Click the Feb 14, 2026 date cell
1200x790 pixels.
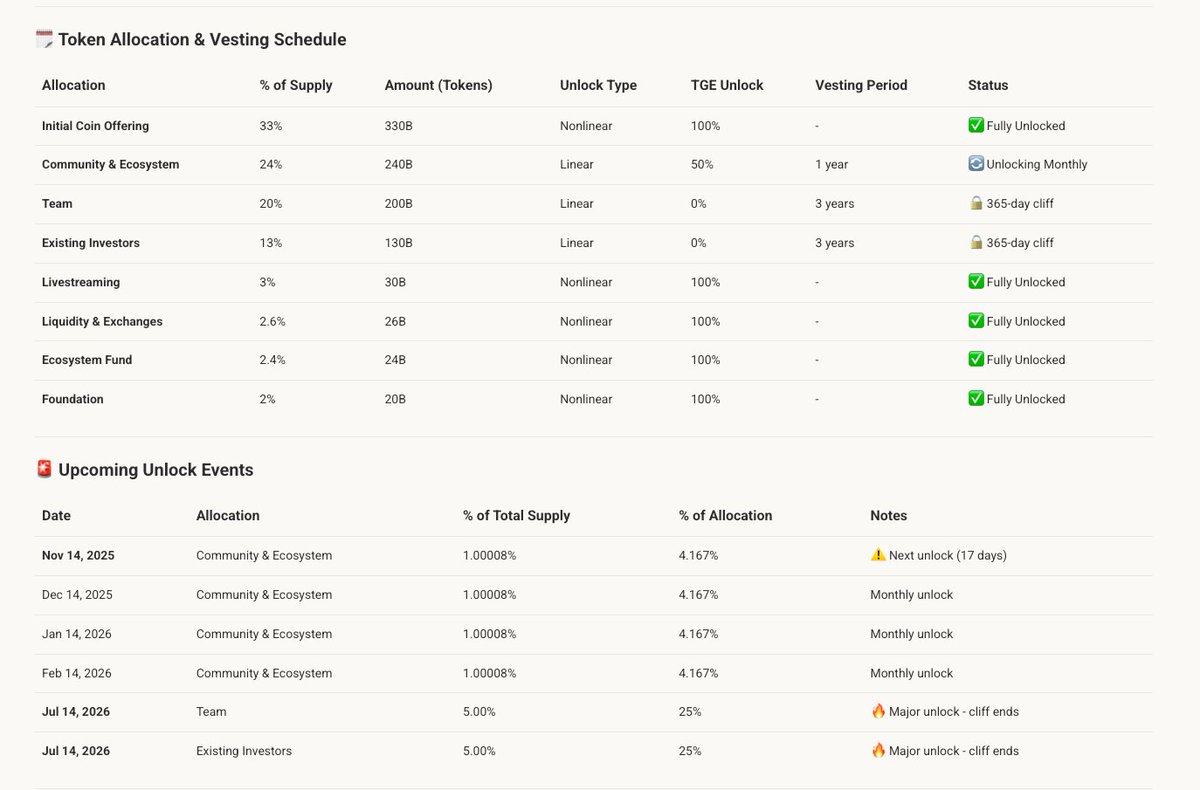tap(77, 673)
